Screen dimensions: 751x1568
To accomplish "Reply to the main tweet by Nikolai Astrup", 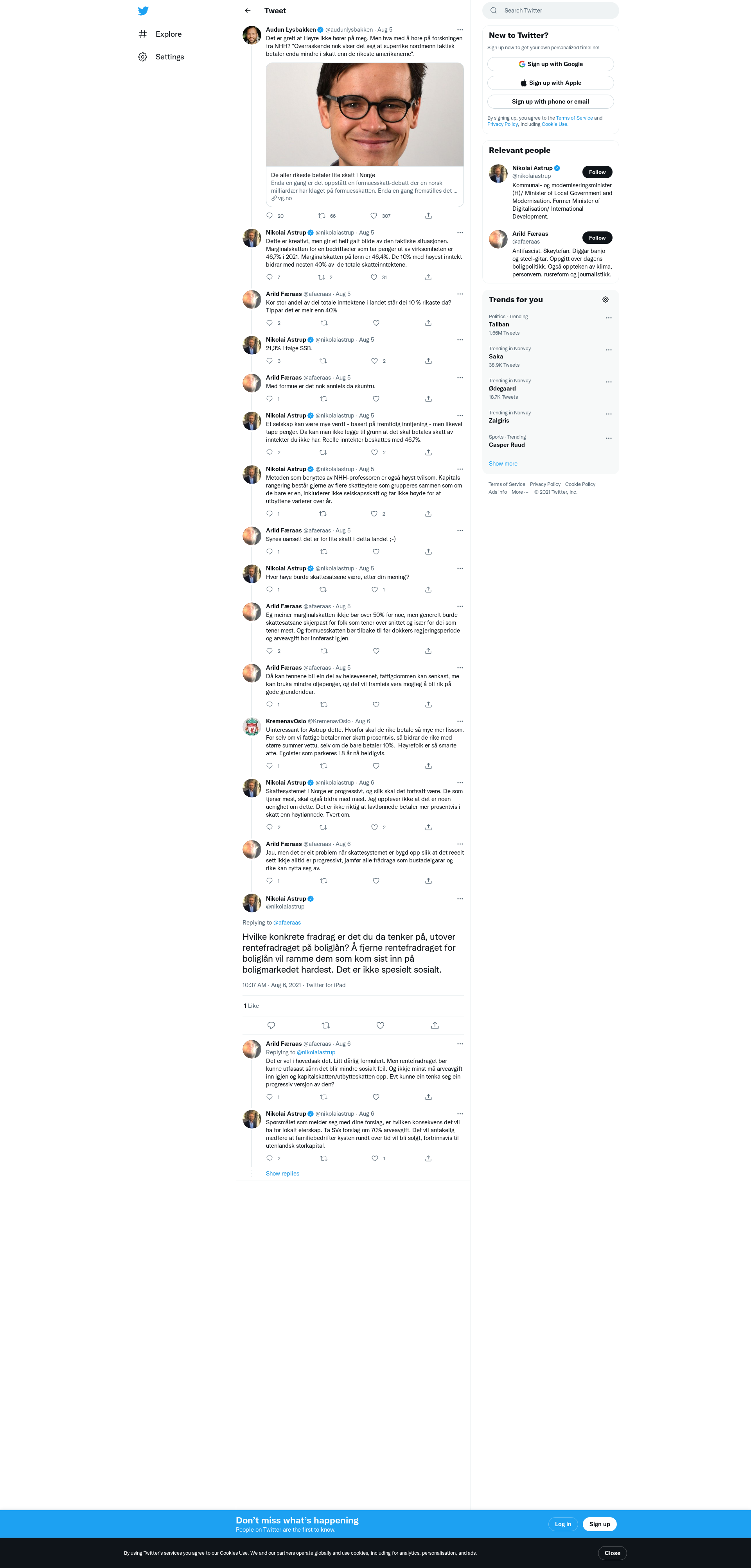I will pos(271,1026).
